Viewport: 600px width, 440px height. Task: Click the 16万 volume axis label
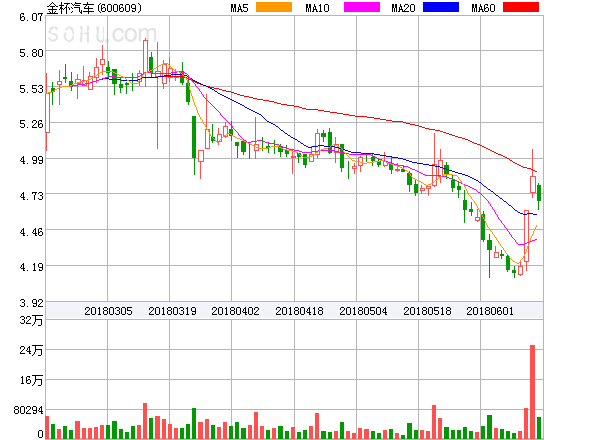[31, 380]
